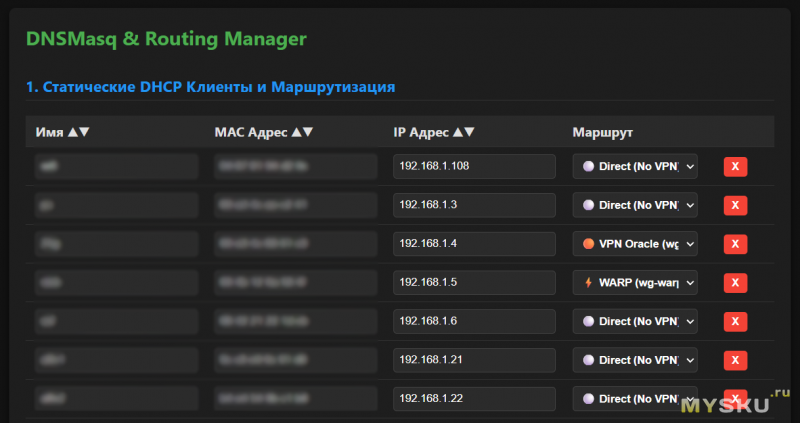Edit IP address field 192.168.1.108
800x423 pixels.
(x=474, y=166)
